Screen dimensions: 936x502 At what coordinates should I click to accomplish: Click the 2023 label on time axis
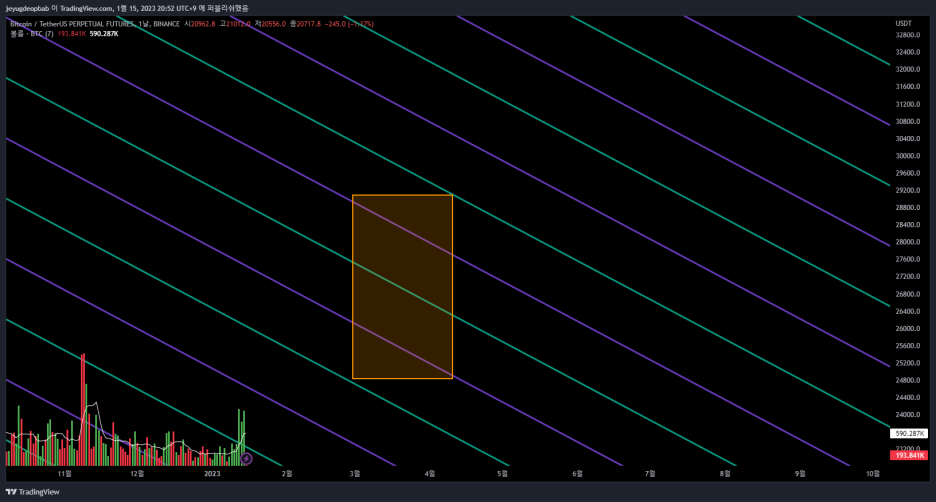click(x=212, y=473)
